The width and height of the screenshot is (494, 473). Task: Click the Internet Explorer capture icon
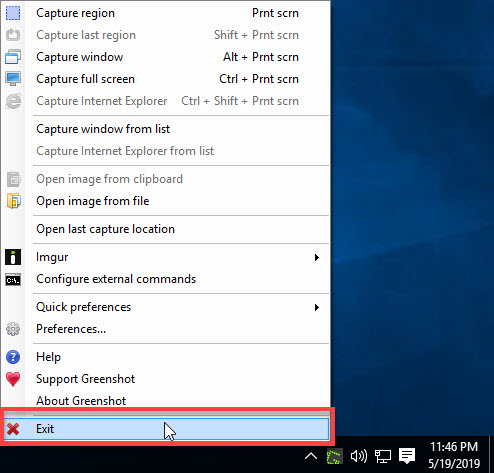click(x=13, y=101)
